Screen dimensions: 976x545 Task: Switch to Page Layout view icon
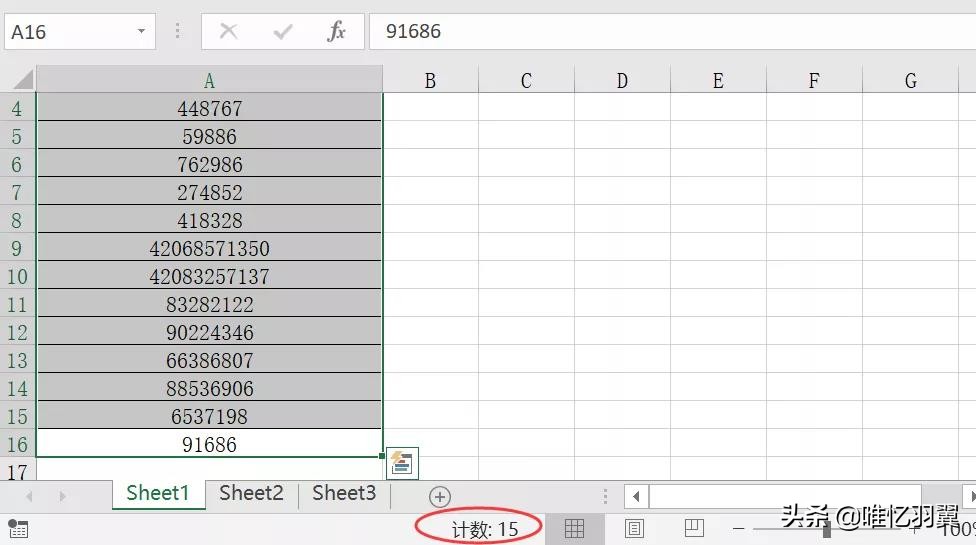[x=634, y=529]
